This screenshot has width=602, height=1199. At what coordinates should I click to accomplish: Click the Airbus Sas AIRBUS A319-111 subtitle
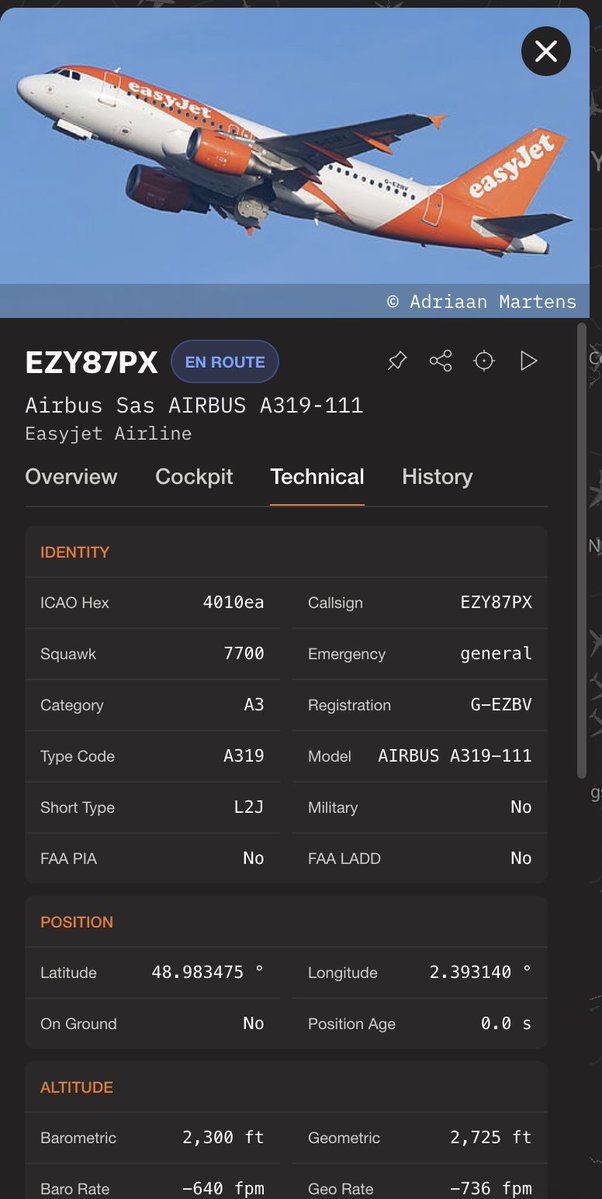pyautogui.click(x=194, y=405)
